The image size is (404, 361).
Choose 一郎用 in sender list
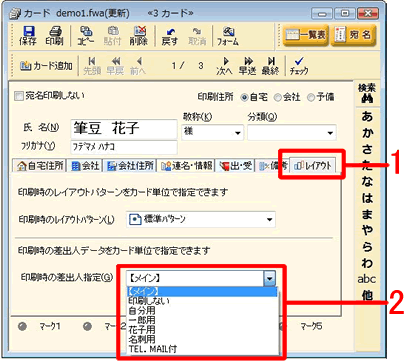coord(202,320)
